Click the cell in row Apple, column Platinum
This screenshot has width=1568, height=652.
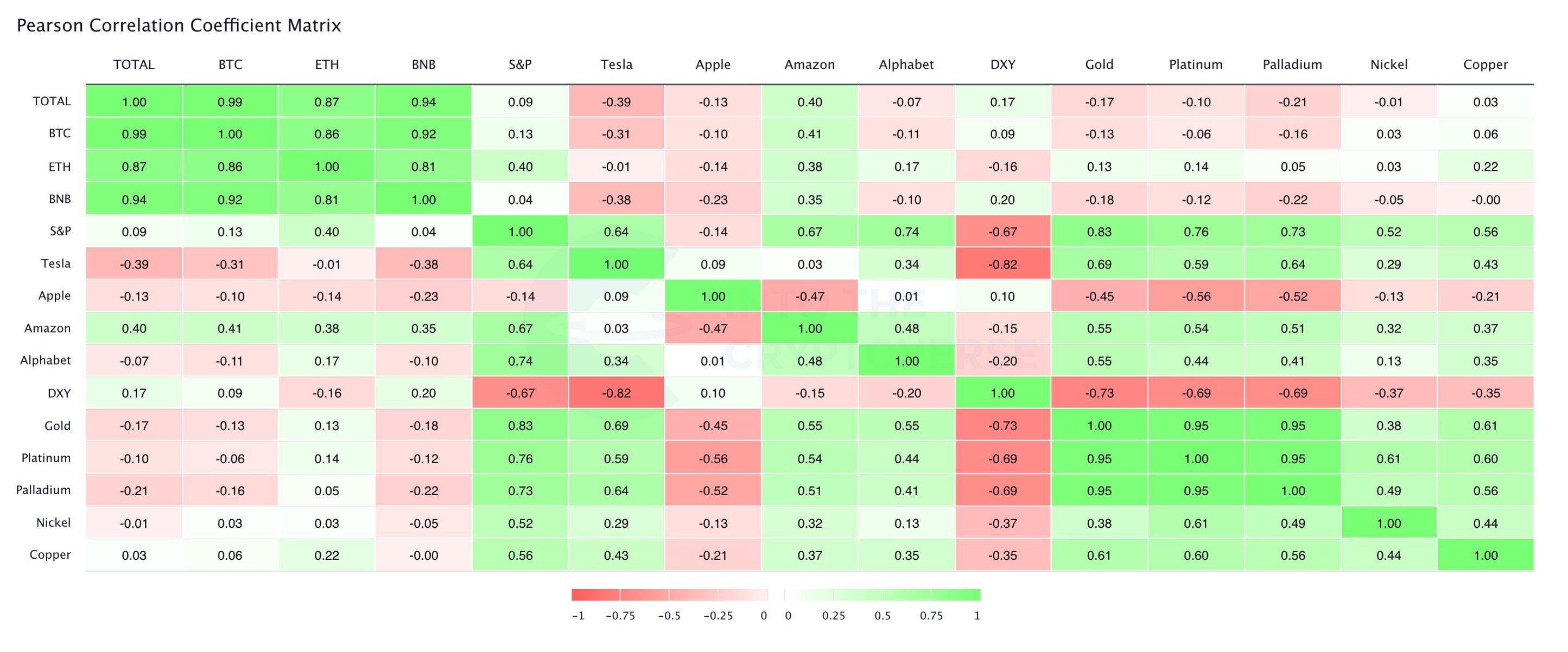(x=1196, y=296)
